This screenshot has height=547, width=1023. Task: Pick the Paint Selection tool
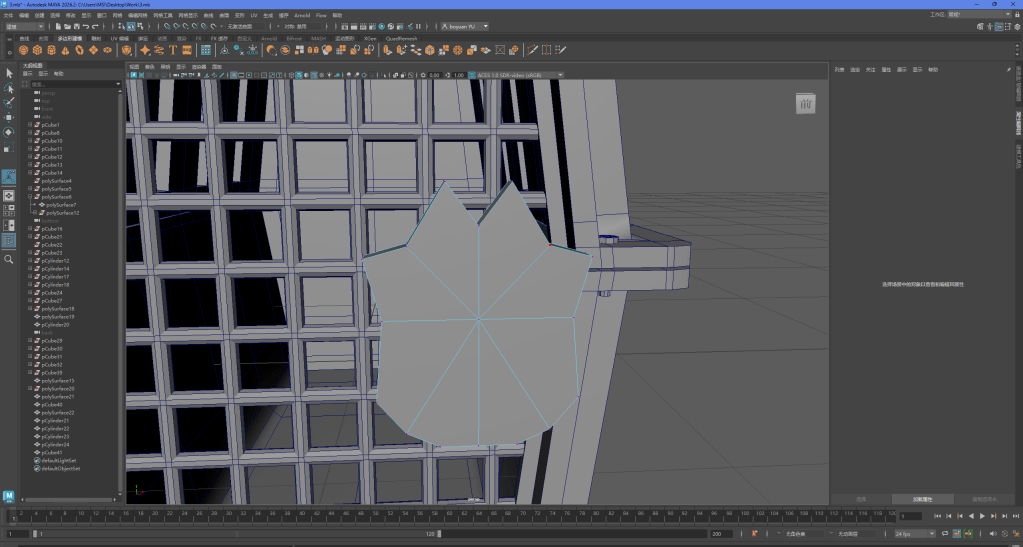click(9, 103)
